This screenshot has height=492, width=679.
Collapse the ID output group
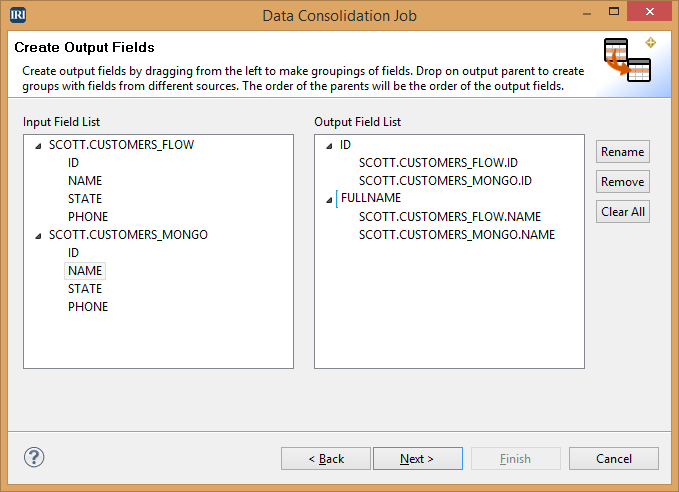[x=329, y=146]
